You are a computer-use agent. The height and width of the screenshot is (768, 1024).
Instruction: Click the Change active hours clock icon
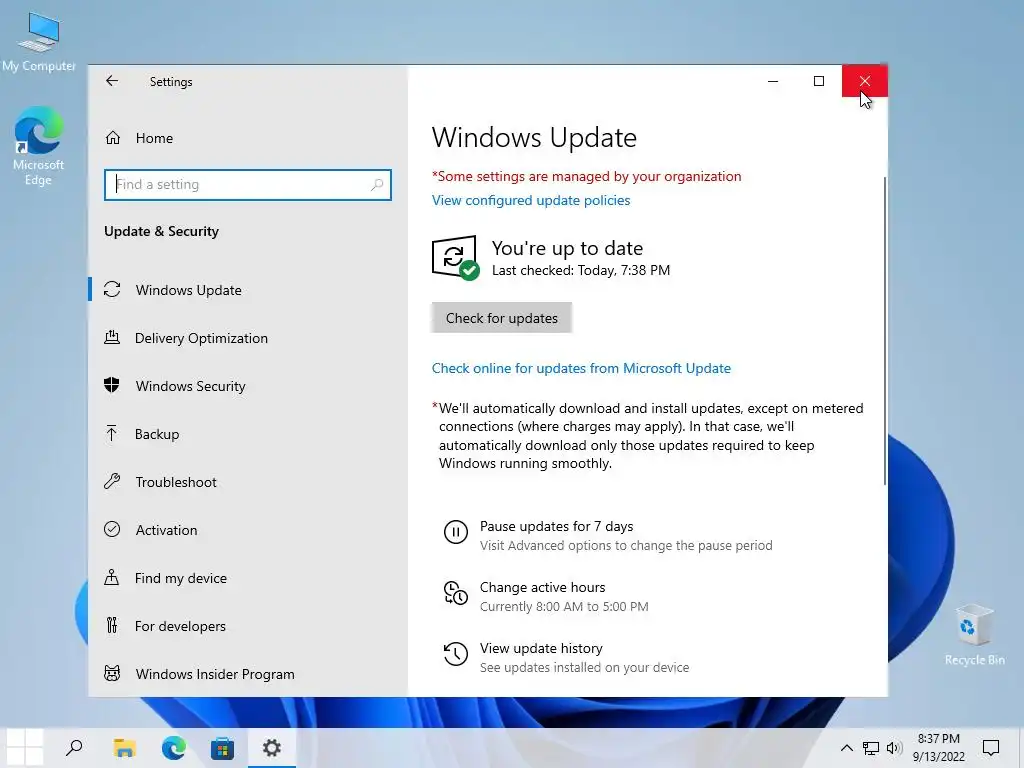tap(456, 593)
